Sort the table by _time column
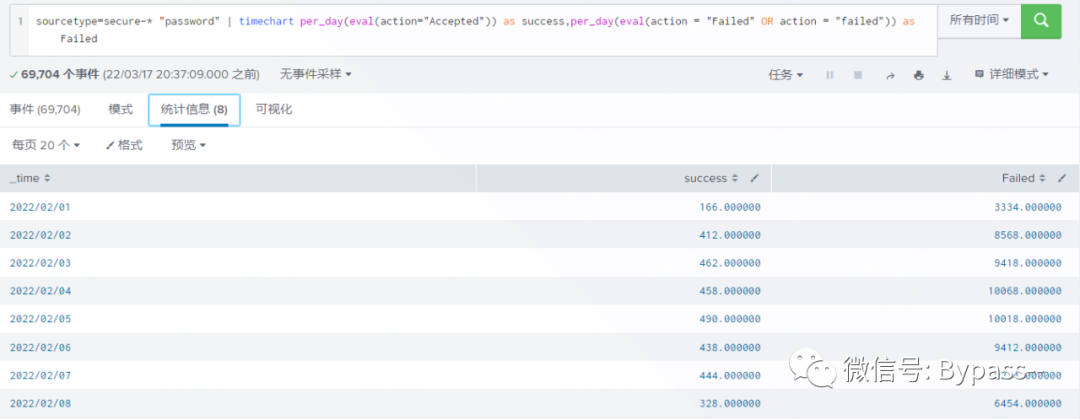This screenshot has width=1080, height=420. point(30,178)
